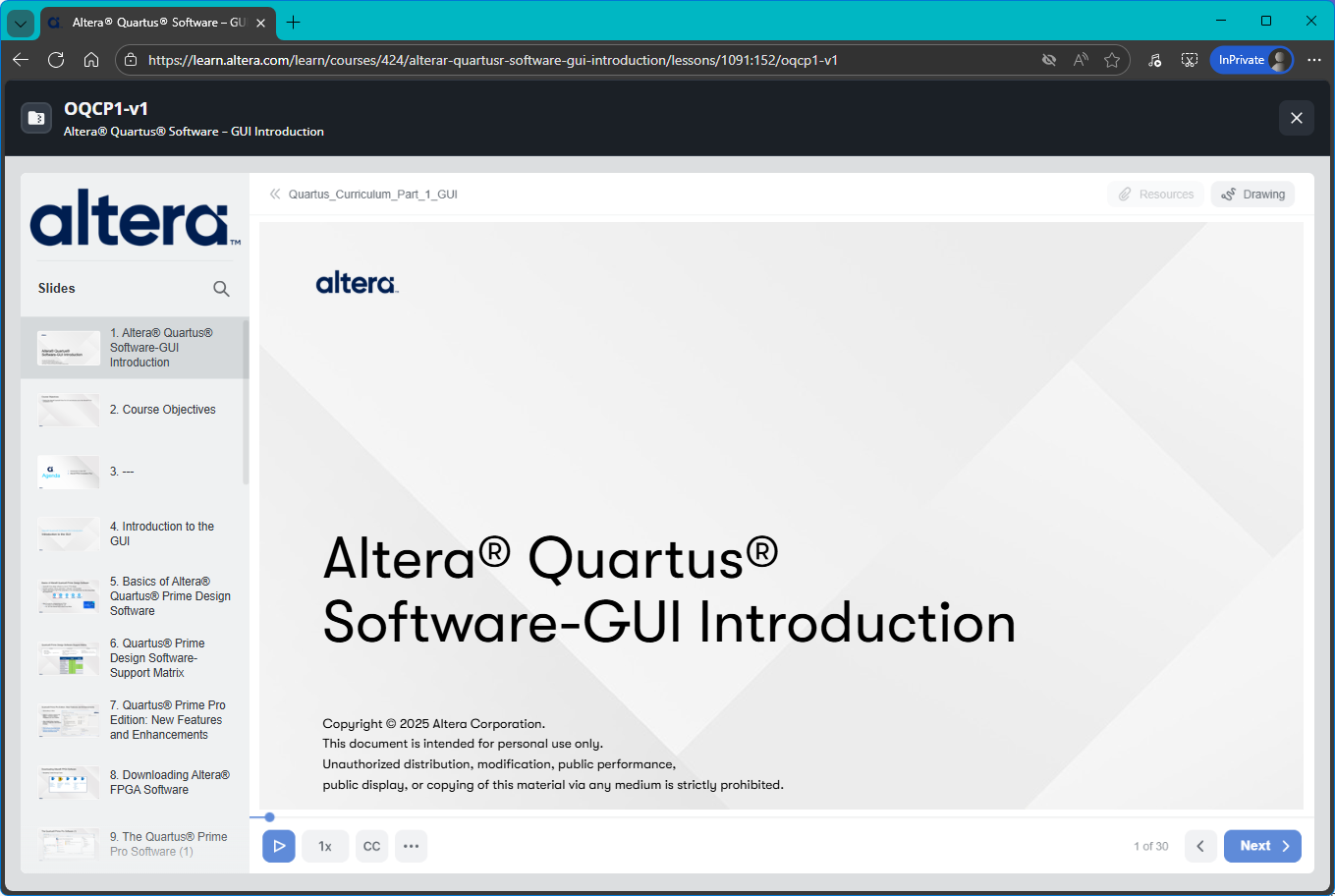
Task: Click the browser address bar URL
Action: [x=491, y=60]
